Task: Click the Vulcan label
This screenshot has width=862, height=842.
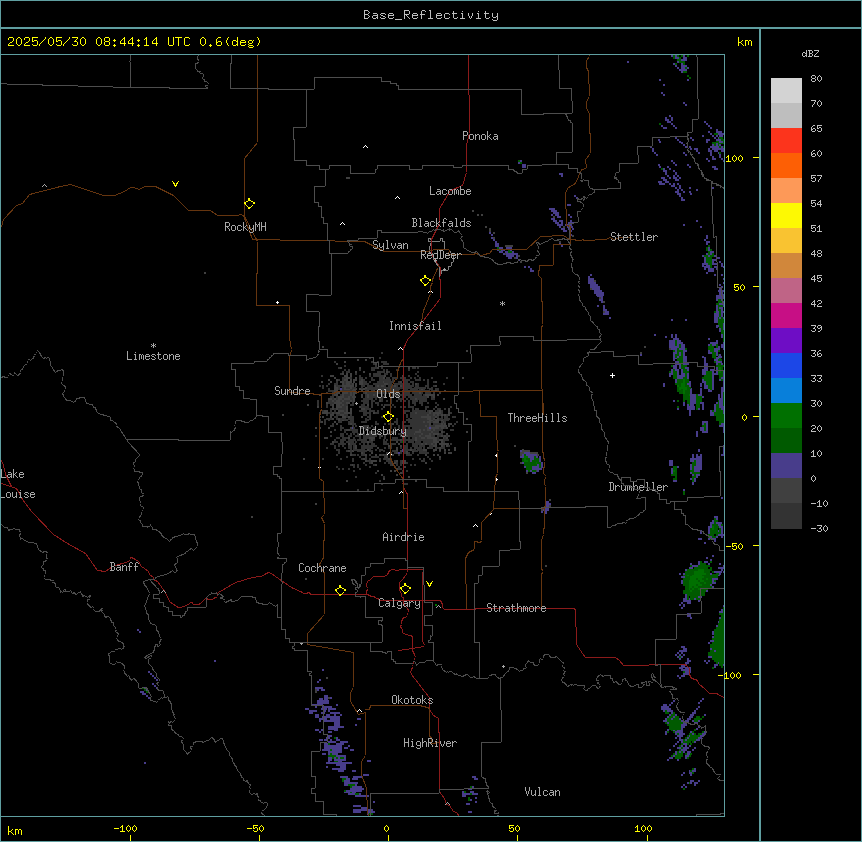Action: point(542,792)
